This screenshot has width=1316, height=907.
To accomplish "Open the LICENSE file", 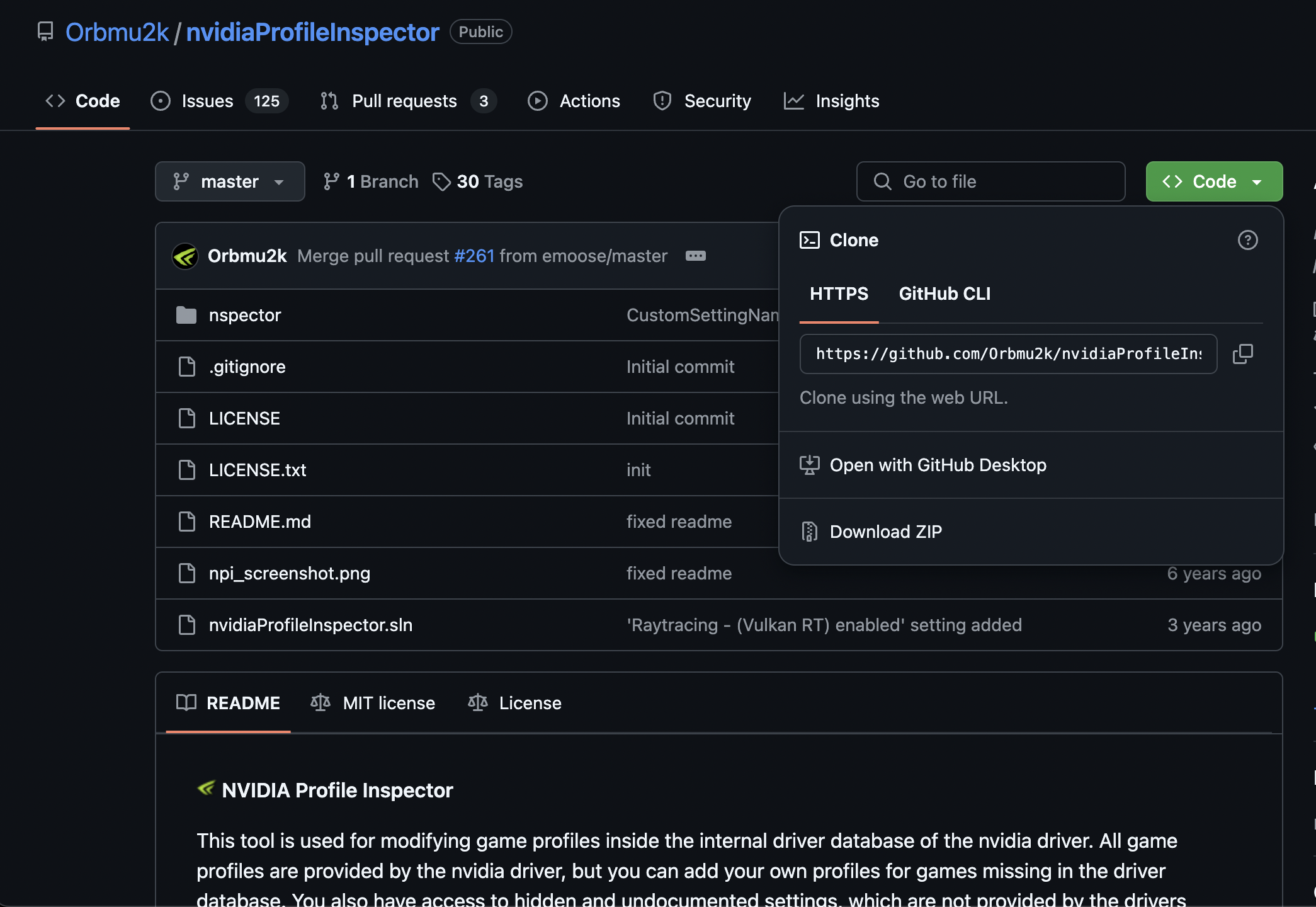I will point(244,418).
